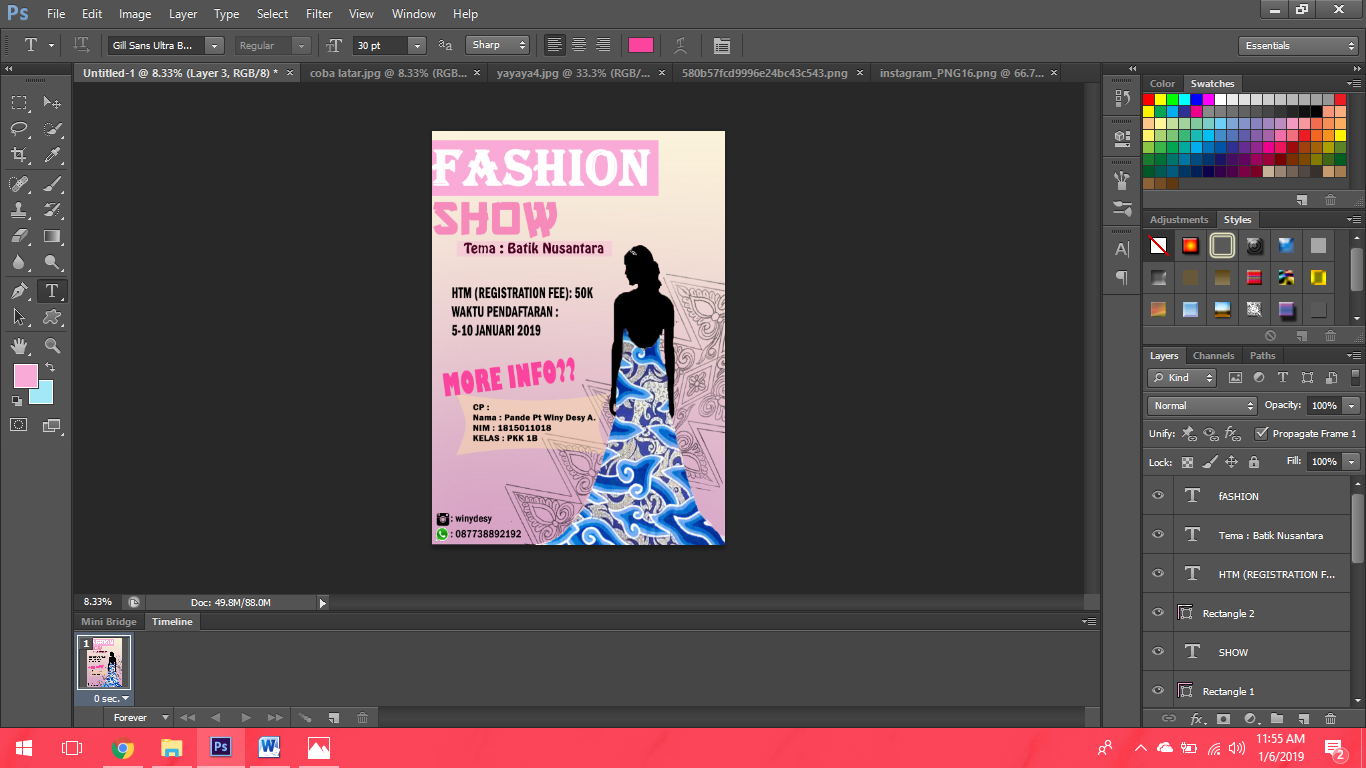This screenshot has width=1366, height=768.
Task: Select the Rectangular Marquee tool
Action: pos(19,102)
